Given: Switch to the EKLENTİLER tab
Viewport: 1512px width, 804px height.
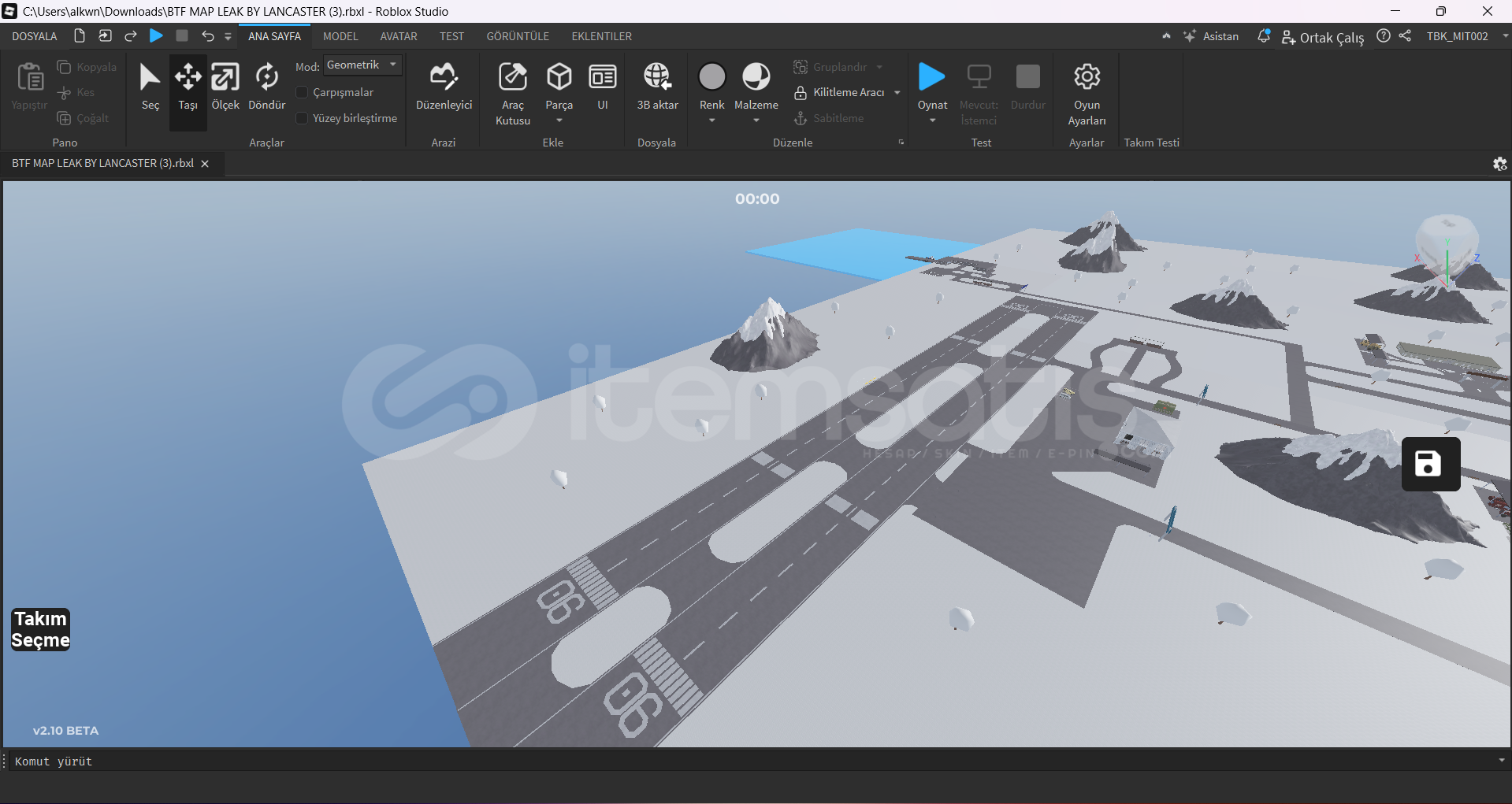Looking at the screenshot, I should tap(601, 36).
